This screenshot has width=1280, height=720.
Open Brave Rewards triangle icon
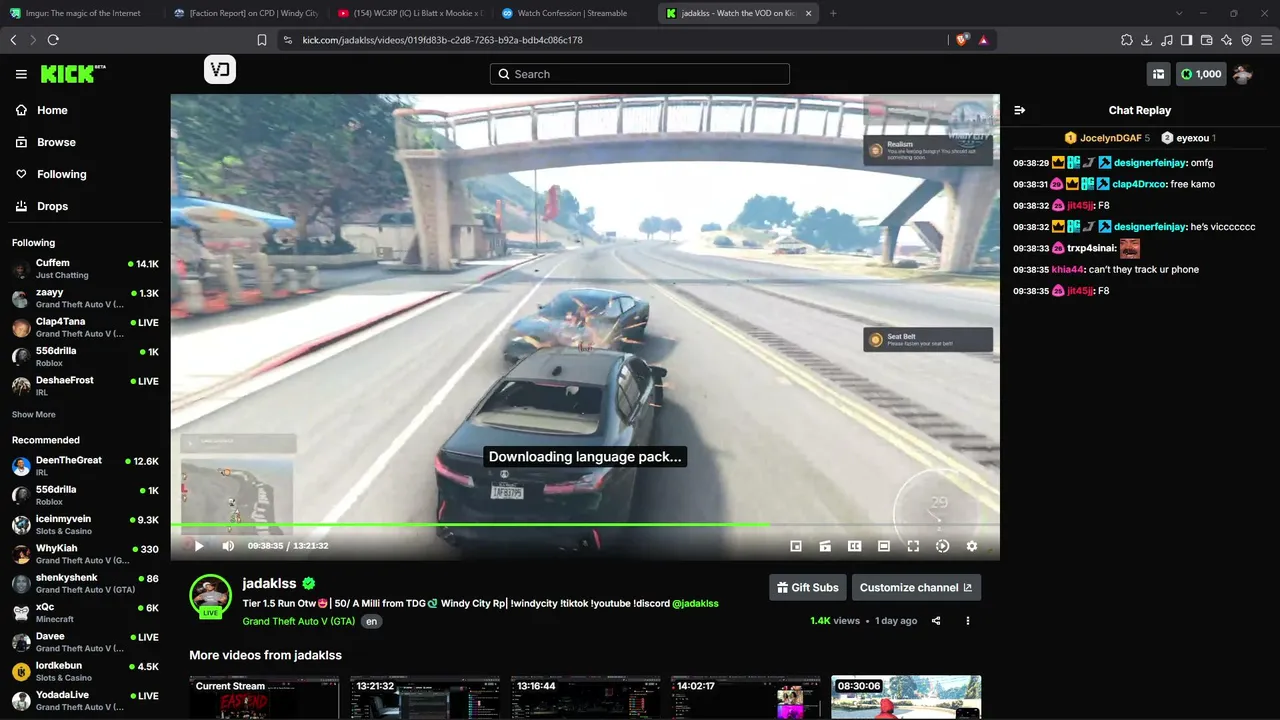[984, 40]
